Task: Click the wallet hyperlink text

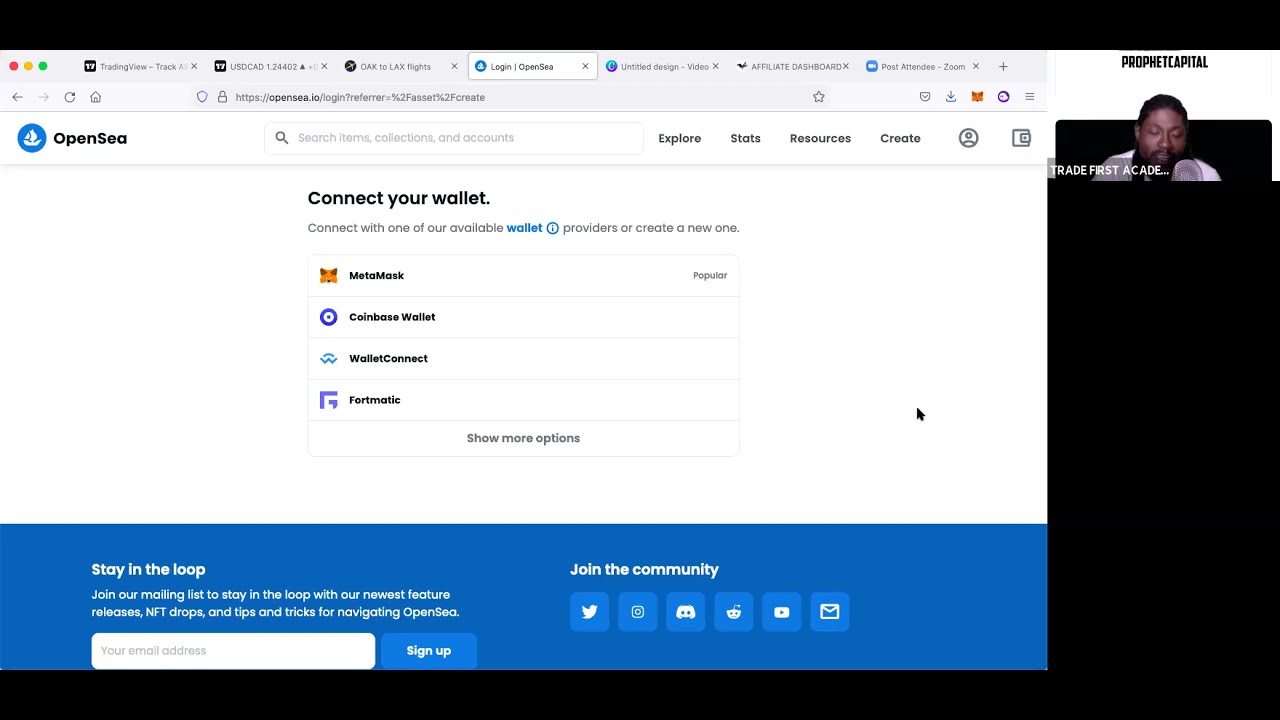Action: coord(524,228)
